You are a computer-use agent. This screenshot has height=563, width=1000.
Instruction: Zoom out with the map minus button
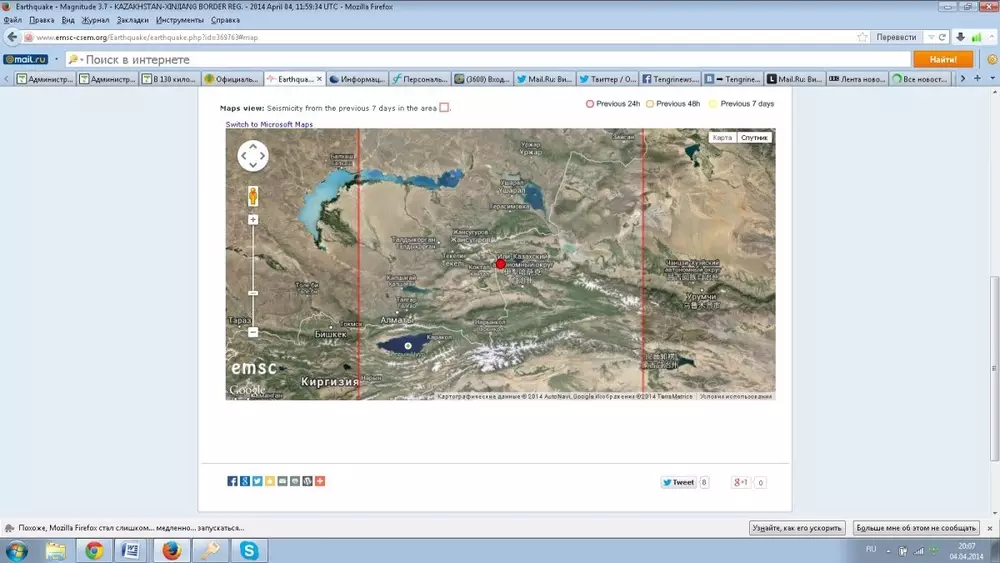253,332
